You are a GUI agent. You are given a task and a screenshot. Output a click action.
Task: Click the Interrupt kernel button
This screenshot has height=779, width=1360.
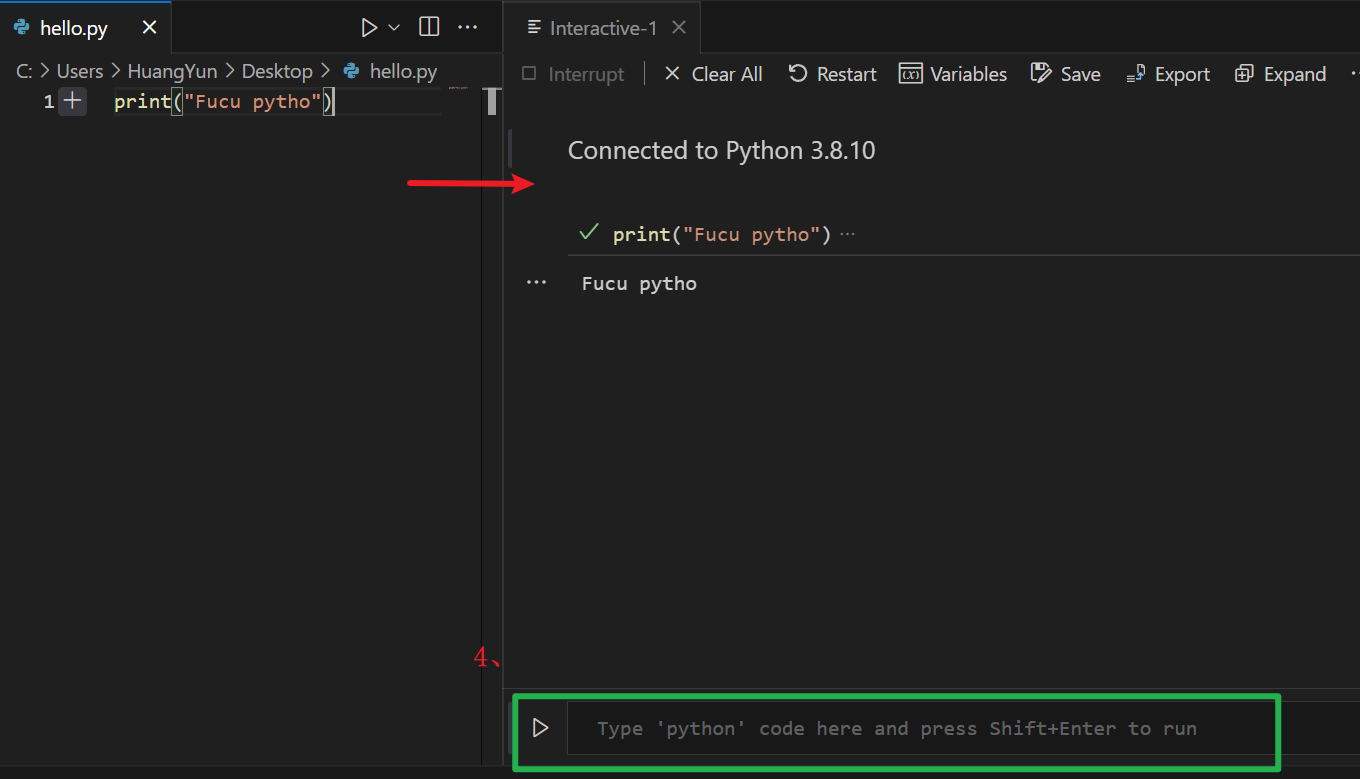(x=574, y=74)
